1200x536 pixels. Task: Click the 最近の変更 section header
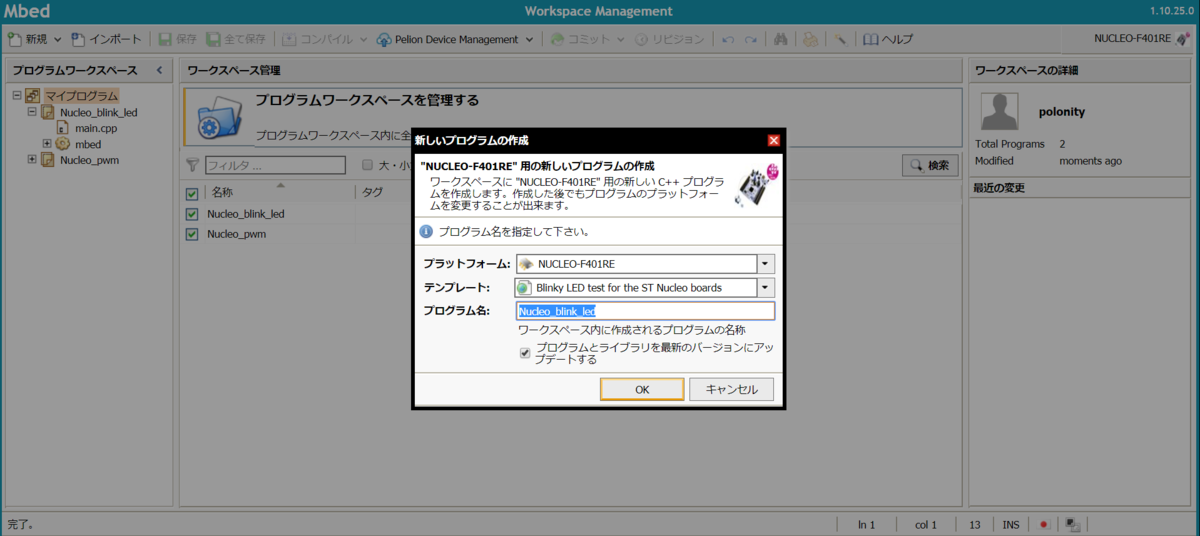1080,188
